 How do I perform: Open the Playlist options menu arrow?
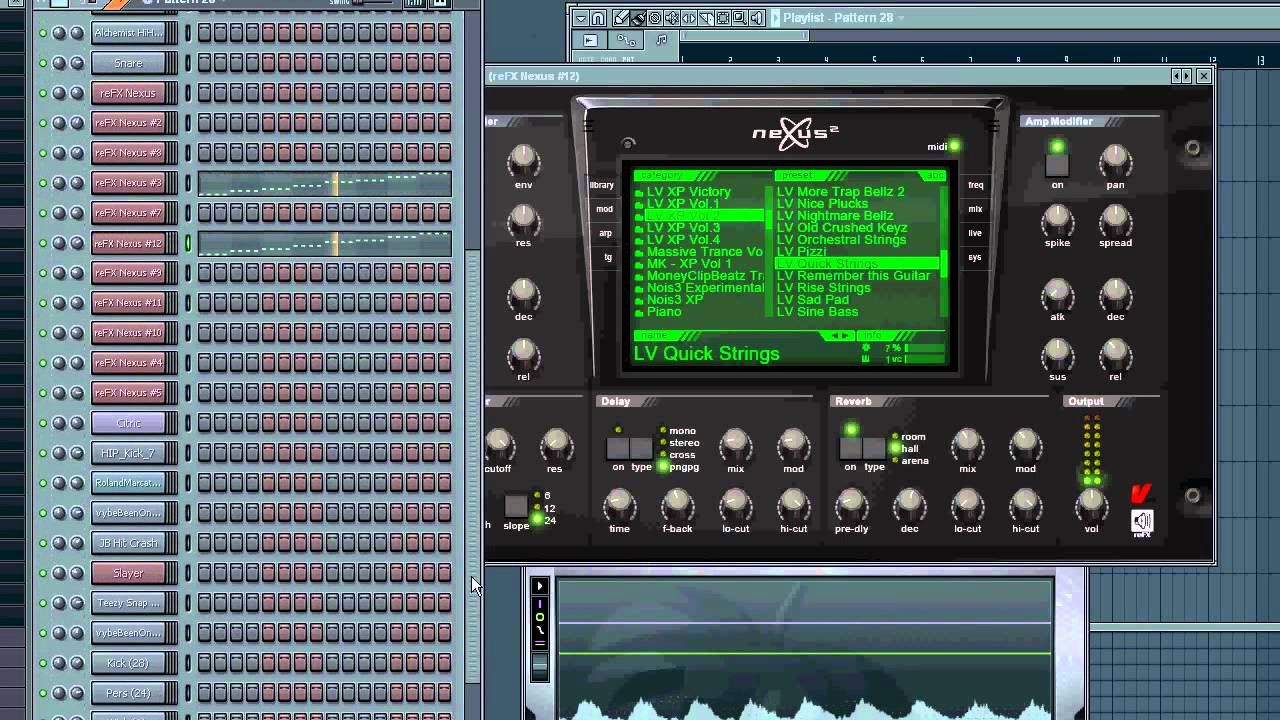tap(581, 18)
